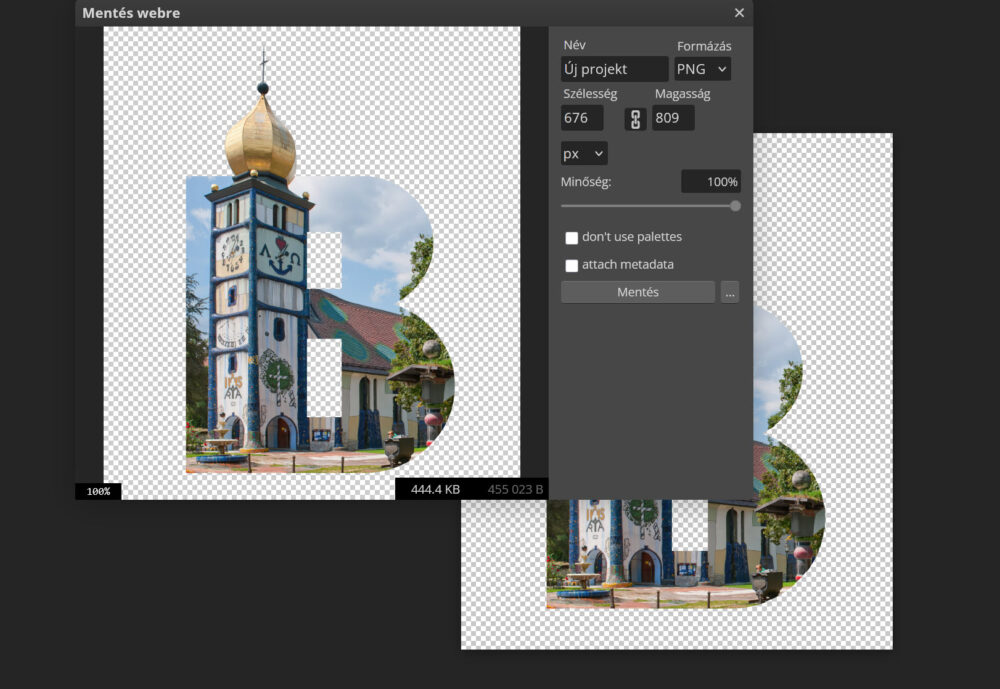The image size is (1000, 689).
Task: Click the Minőség label
Action: click(x=585, y=182)
